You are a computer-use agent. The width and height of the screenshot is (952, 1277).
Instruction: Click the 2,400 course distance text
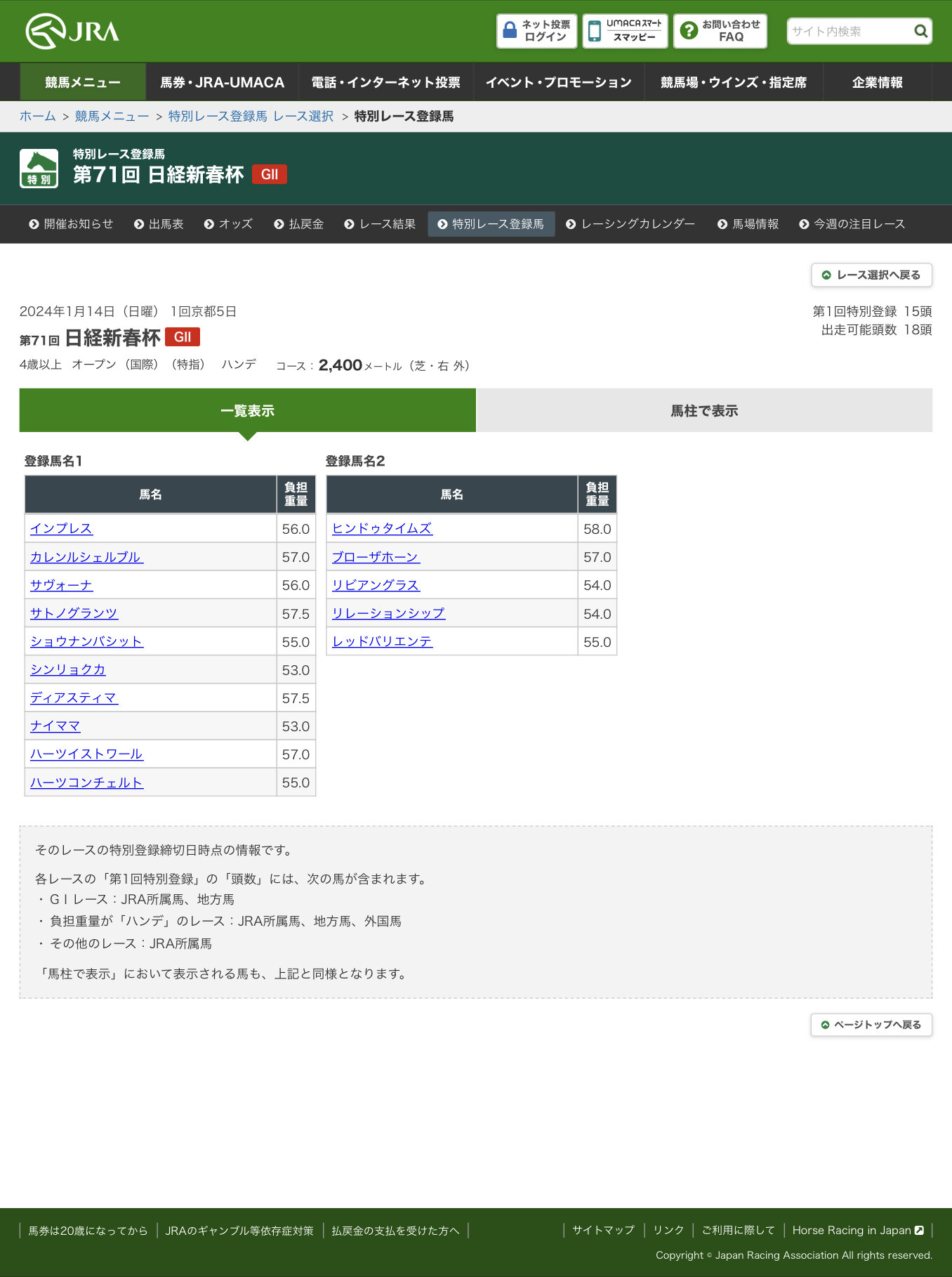[341, 365]
